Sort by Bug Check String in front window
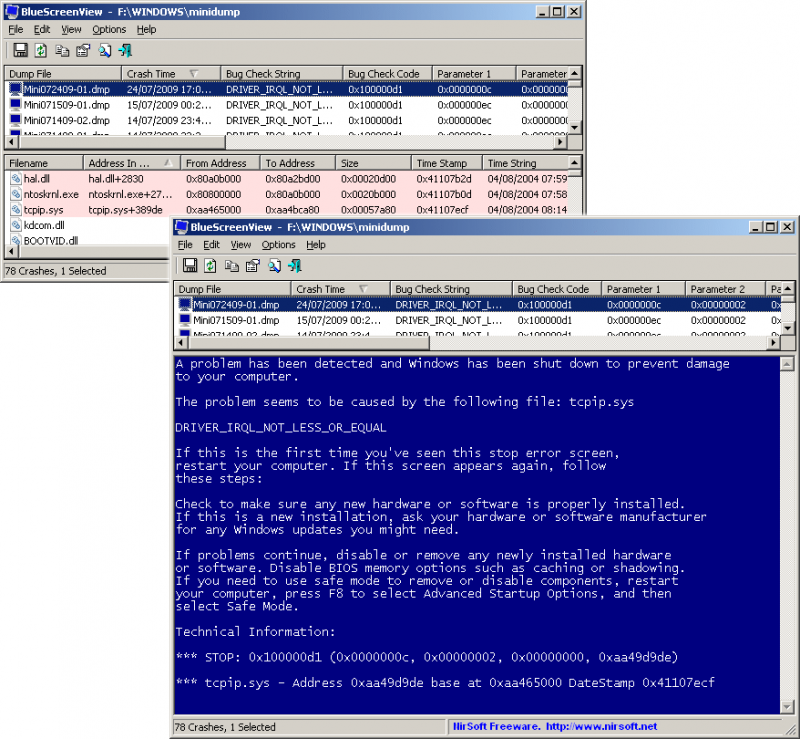Image resolution: width=800 pixels, height=739 pixels. pos(451,289)
